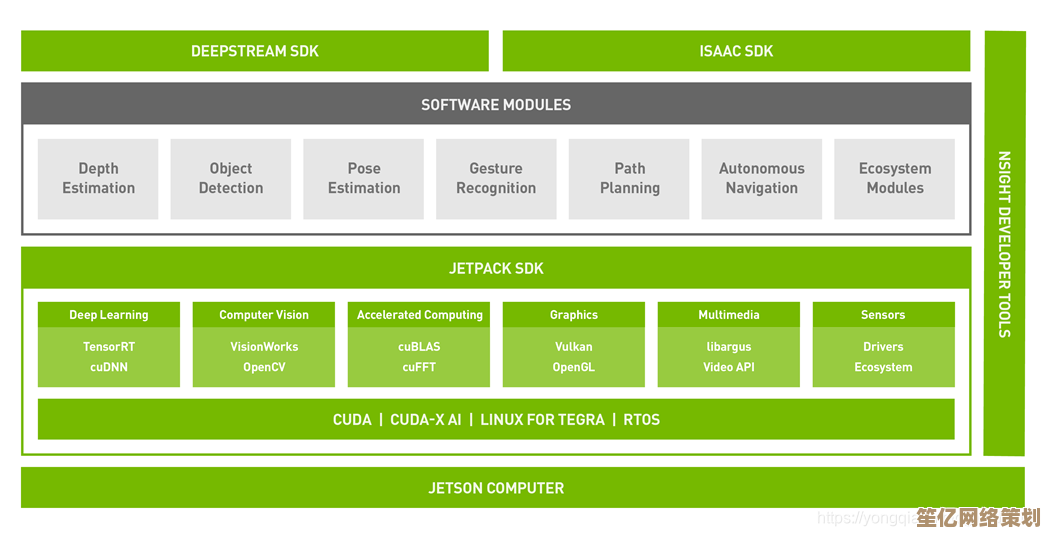The width and height of the screenshot is (1047, 536).
Task: Click the CUDA and Linux for Tegra bar
Action: tap(496, 420)
